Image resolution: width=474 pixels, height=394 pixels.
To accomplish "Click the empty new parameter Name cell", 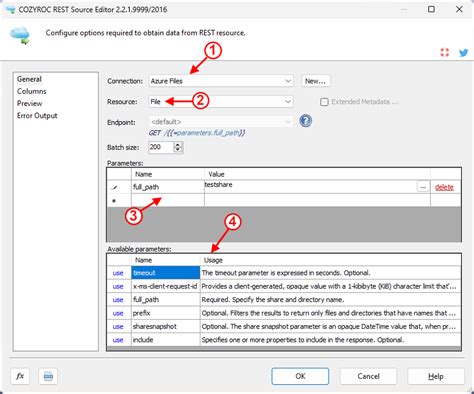I will pyautogui.click(x=168, y=200).
